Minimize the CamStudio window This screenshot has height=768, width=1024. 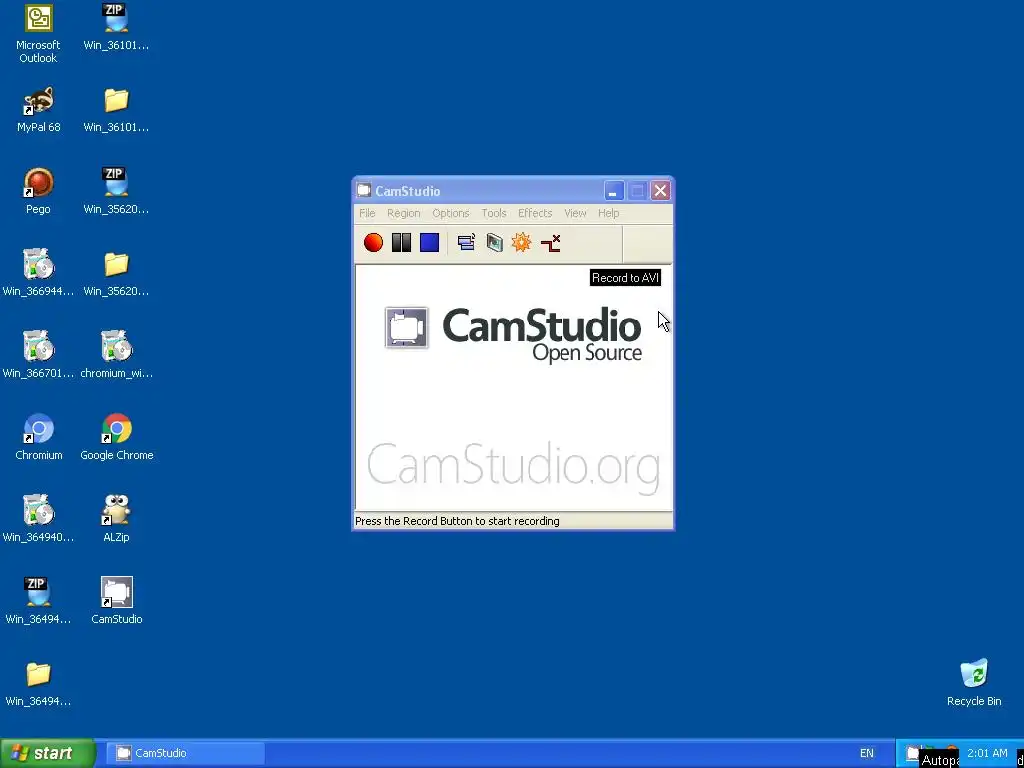click(613, 191)
